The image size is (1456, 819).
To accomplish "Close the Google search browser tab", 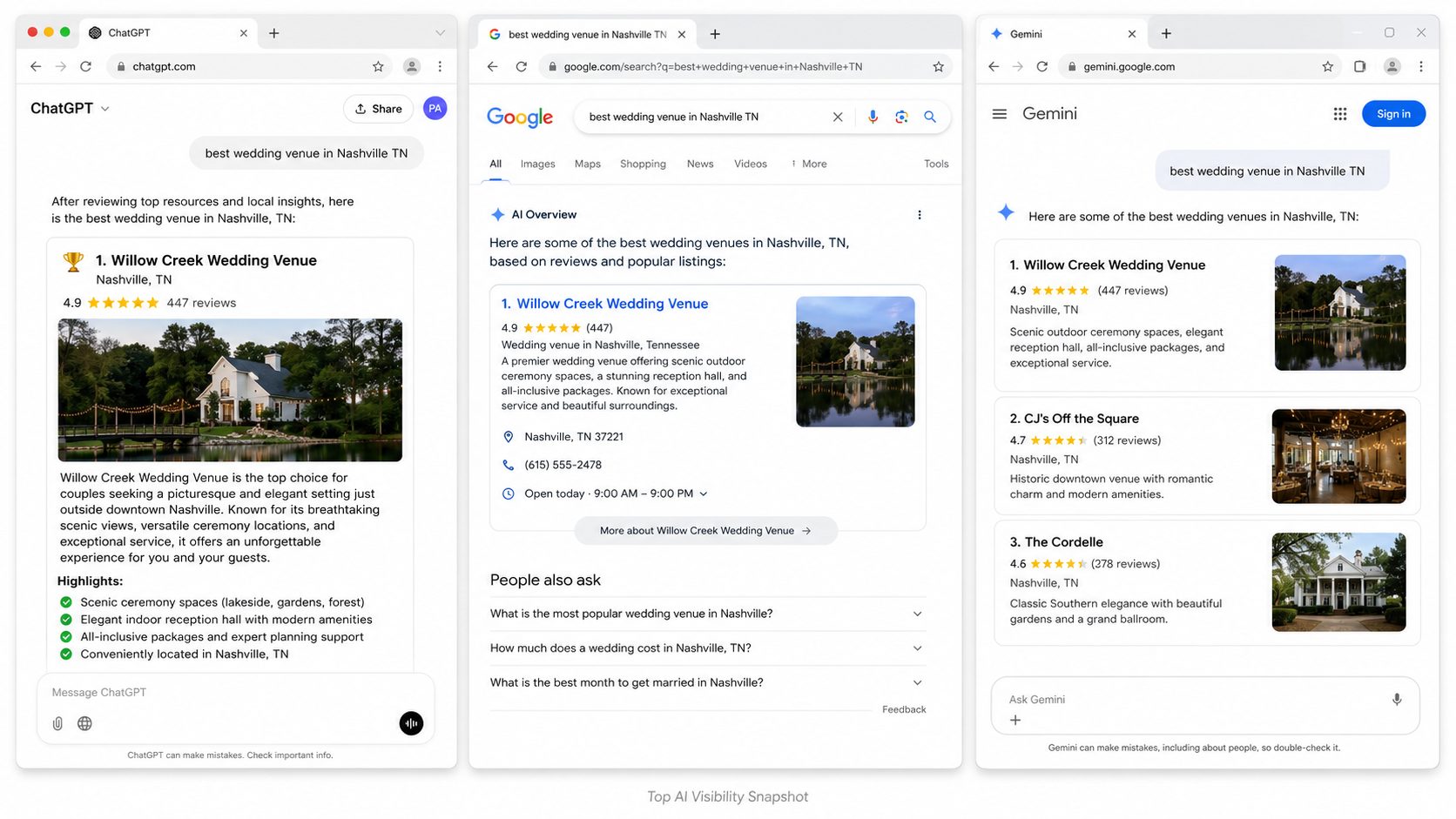I will [x=682, y=34].
